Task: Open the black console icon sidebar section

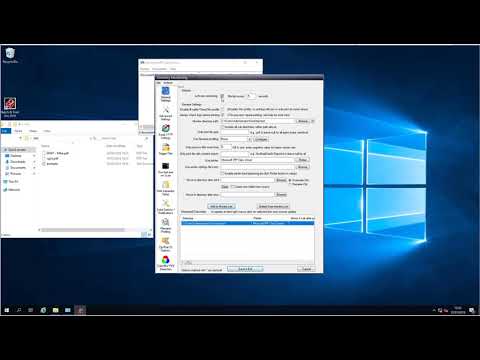Action: coord(166,169)
